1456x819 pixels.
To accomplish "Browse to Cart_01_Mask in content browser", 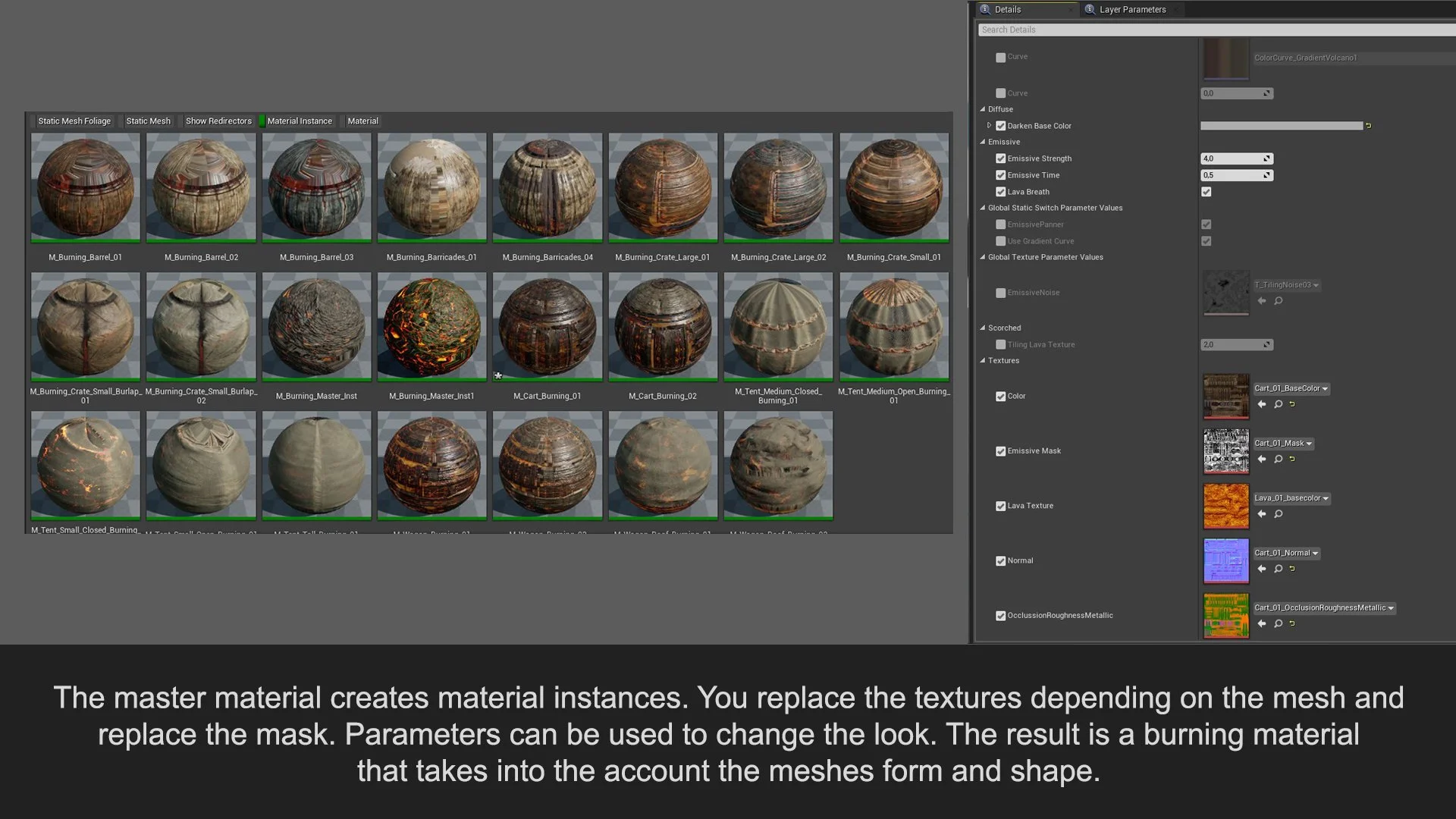I will pos(1279,459).
